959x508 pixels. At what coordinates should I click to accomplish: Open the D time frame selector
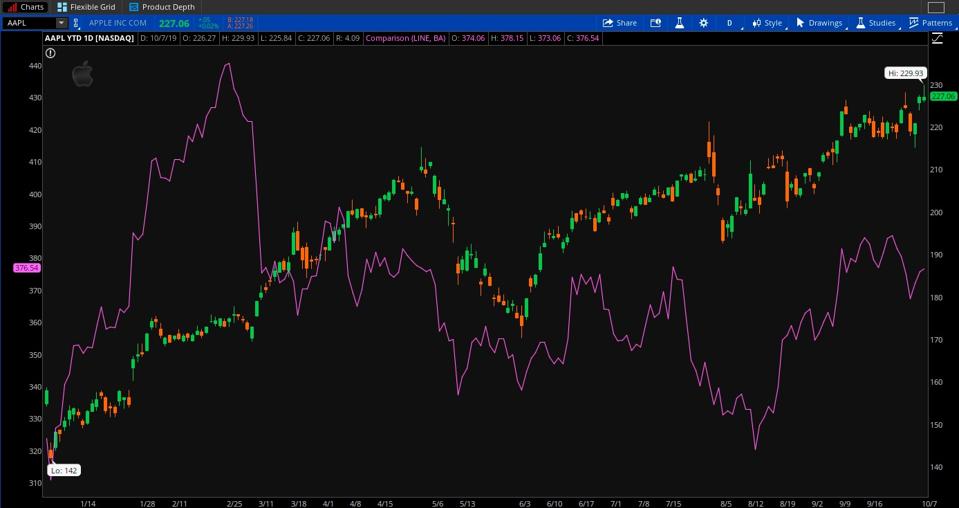click(x=730, y=23)
